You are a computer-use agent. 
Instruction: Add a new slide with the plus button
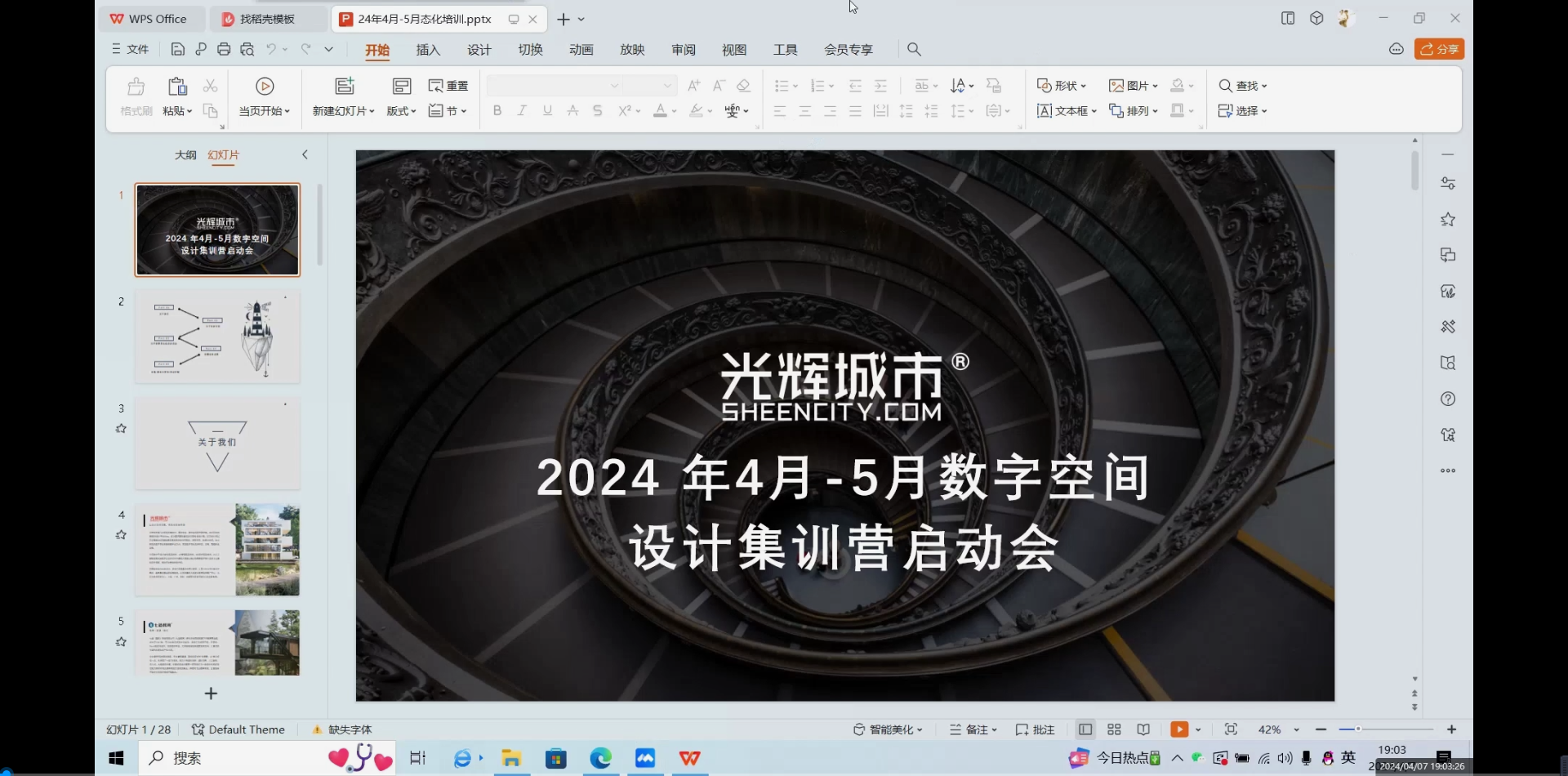point(211,693)
